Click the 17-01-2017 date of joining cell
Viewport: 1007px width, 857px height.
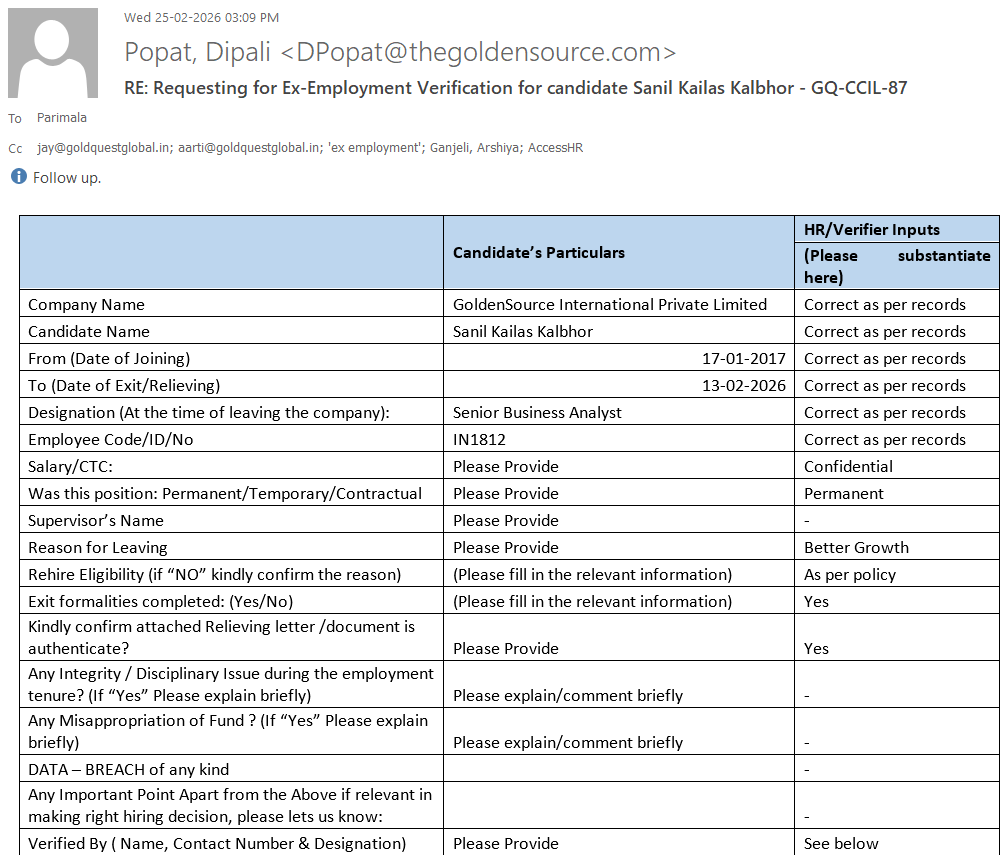(743, 359)
